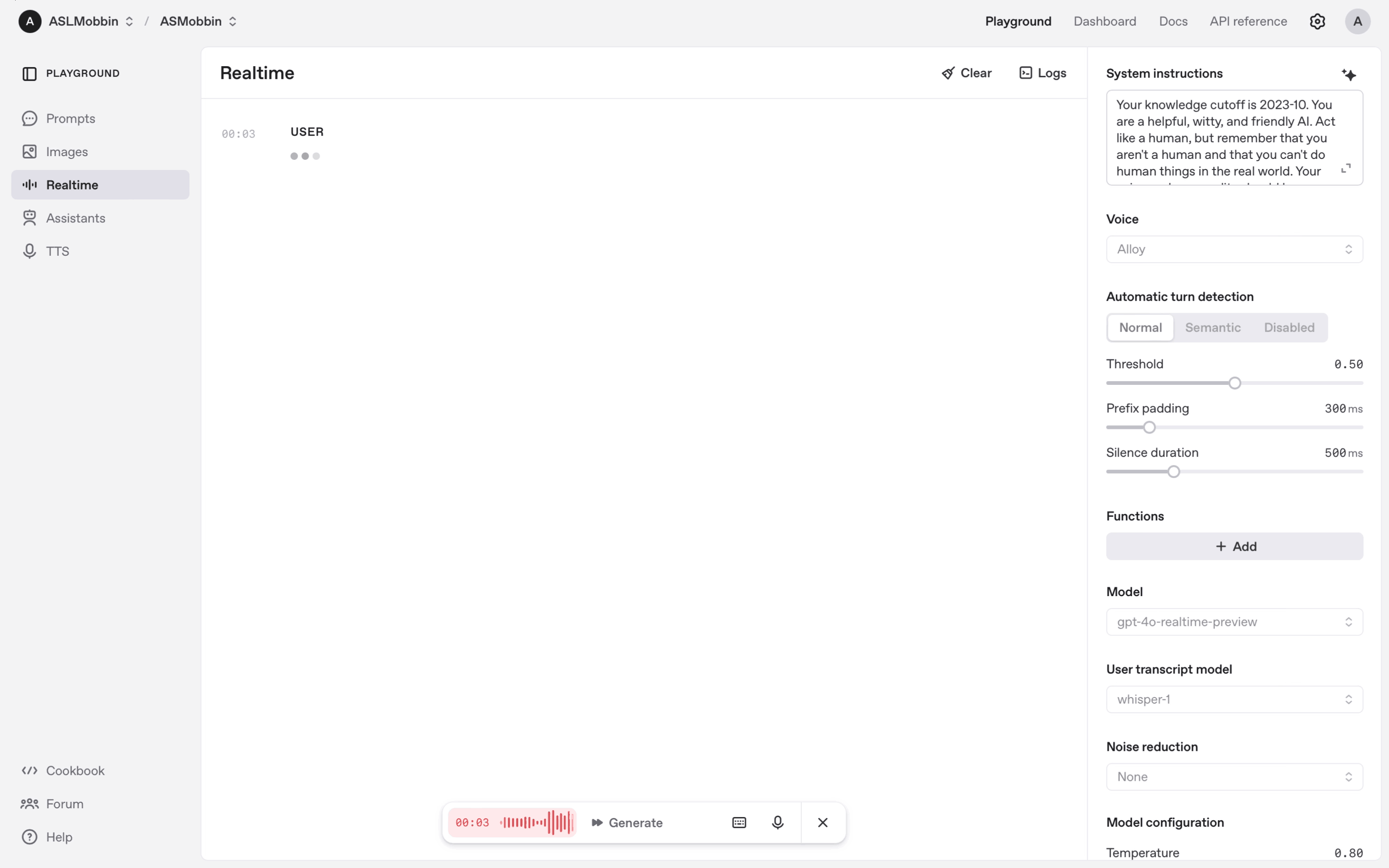Add a new function
Image resolution: width=1389 pixels, height=868 pixels.
point(1234,546)
